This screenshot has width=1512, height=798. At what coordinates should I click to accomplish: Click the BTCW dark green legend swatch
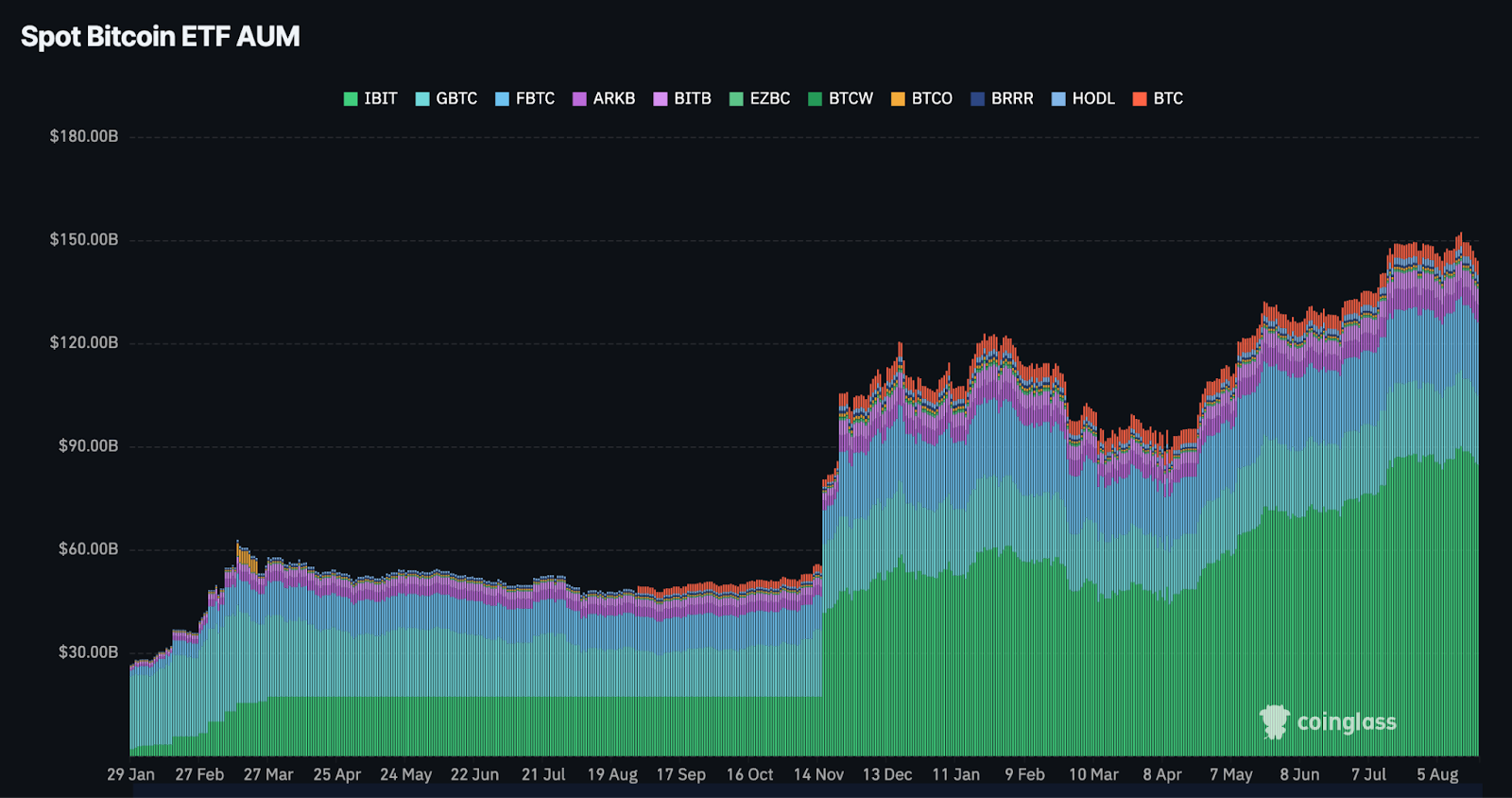pos(816,99)
